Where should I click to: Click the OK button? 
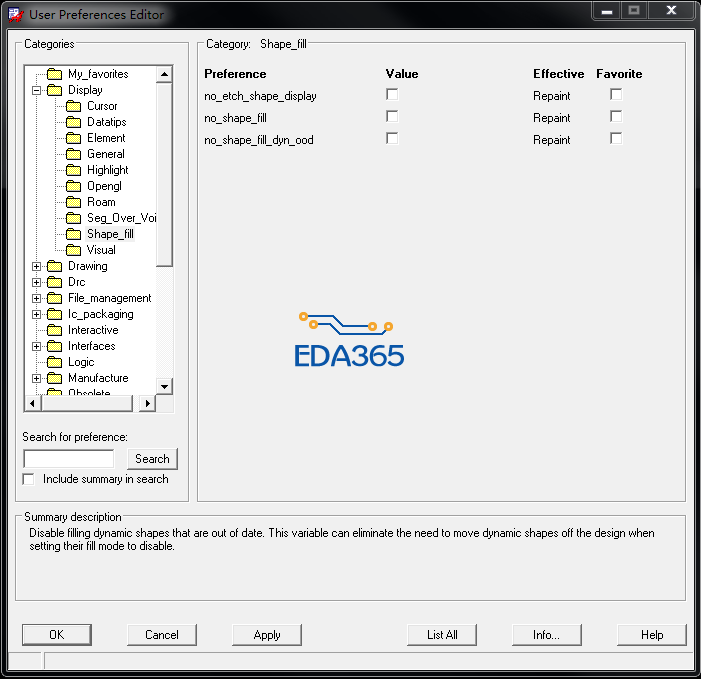pyautogui.click(x=57, y=635)
